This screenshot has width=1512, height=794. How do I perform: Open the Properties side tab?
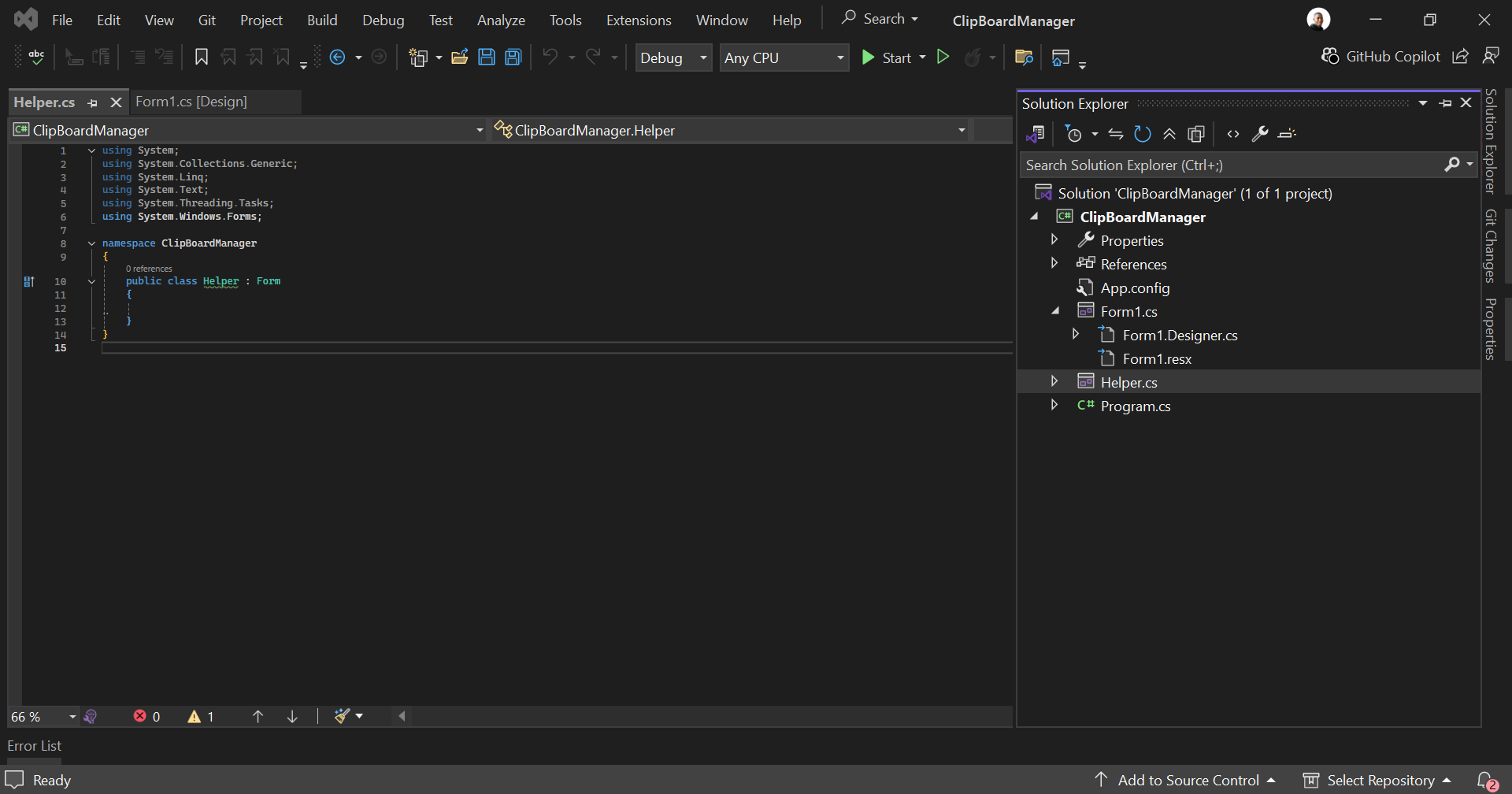(x=1491, y=329)
